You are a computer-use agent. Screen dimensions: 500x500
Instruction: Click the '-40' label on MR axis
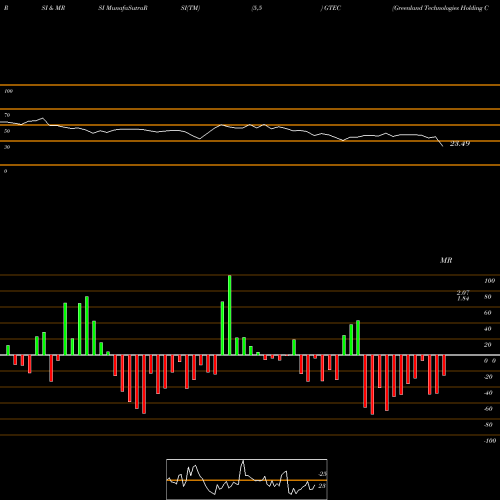click(x=488, y=393)
